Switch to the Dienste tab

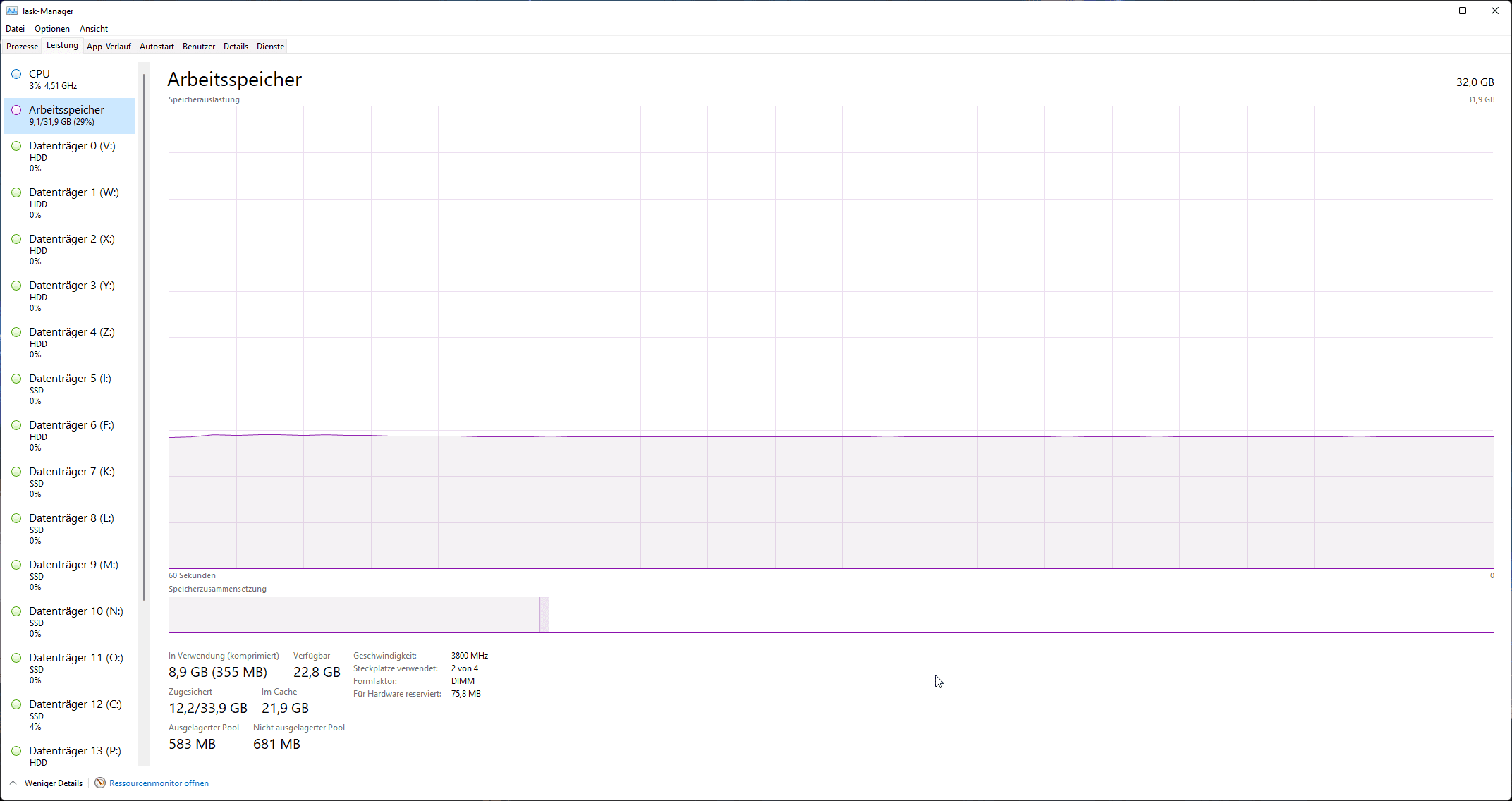pos(270,47)
